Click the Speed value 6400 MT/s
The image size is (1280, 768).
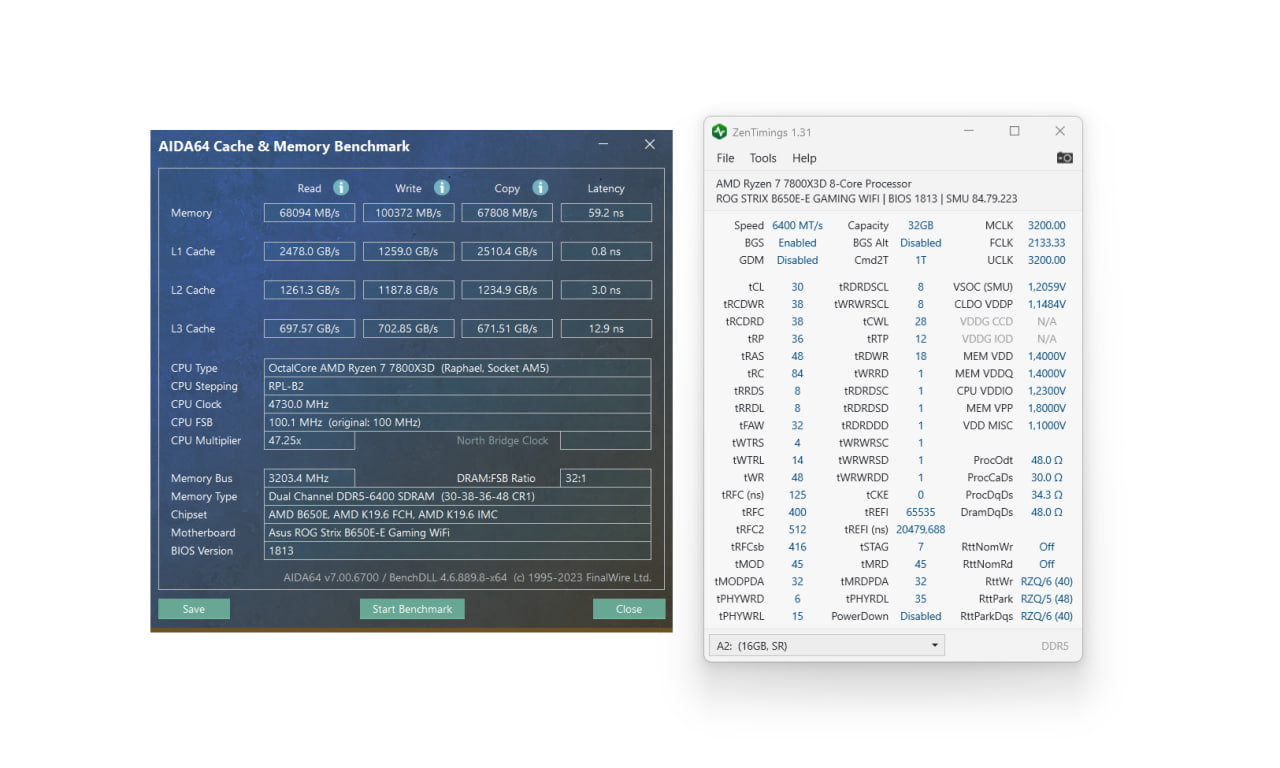click(797, 226)
